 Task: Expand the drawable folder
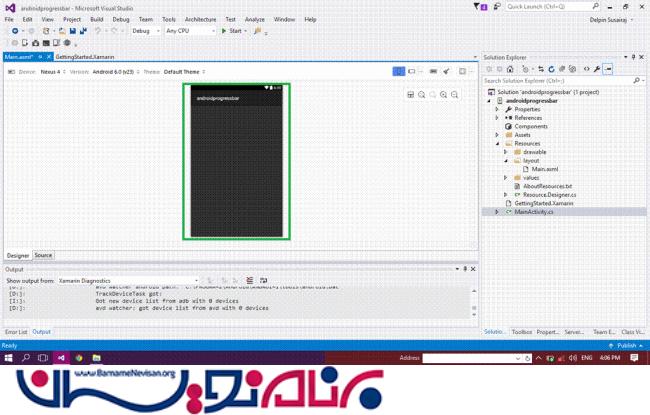[506, 152]
